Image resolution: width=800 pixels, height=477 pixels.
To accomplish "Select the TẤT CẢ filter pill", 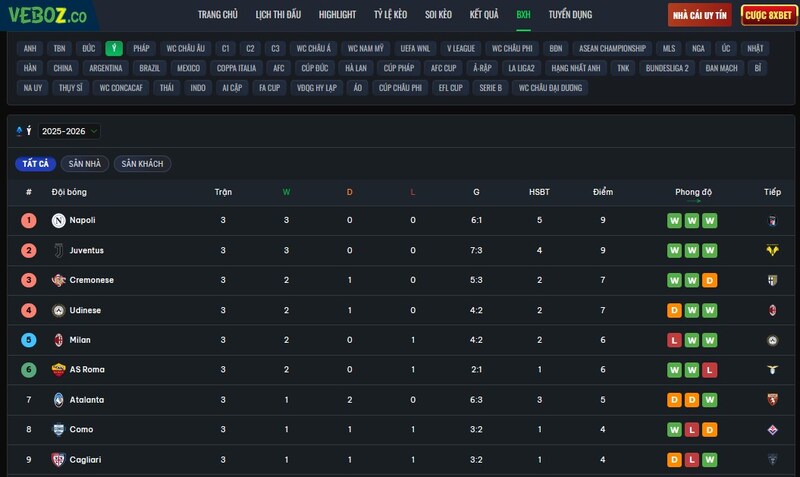I will (x=36, y=164).
